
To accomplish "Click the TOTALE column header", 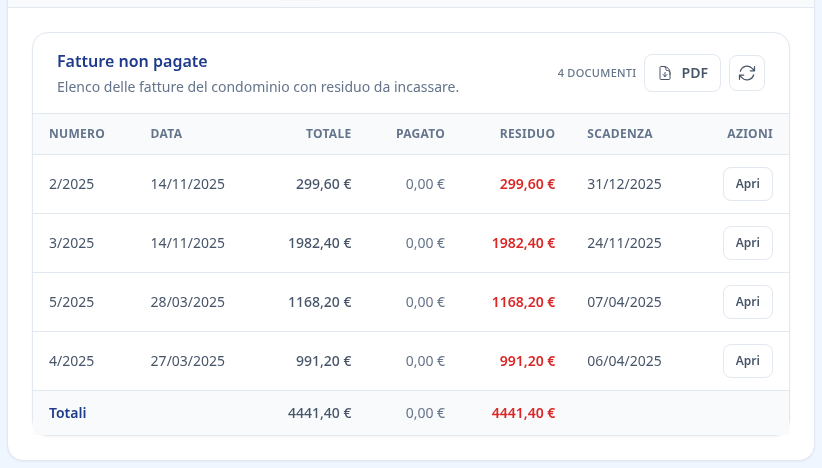I will tap(329, 134).
